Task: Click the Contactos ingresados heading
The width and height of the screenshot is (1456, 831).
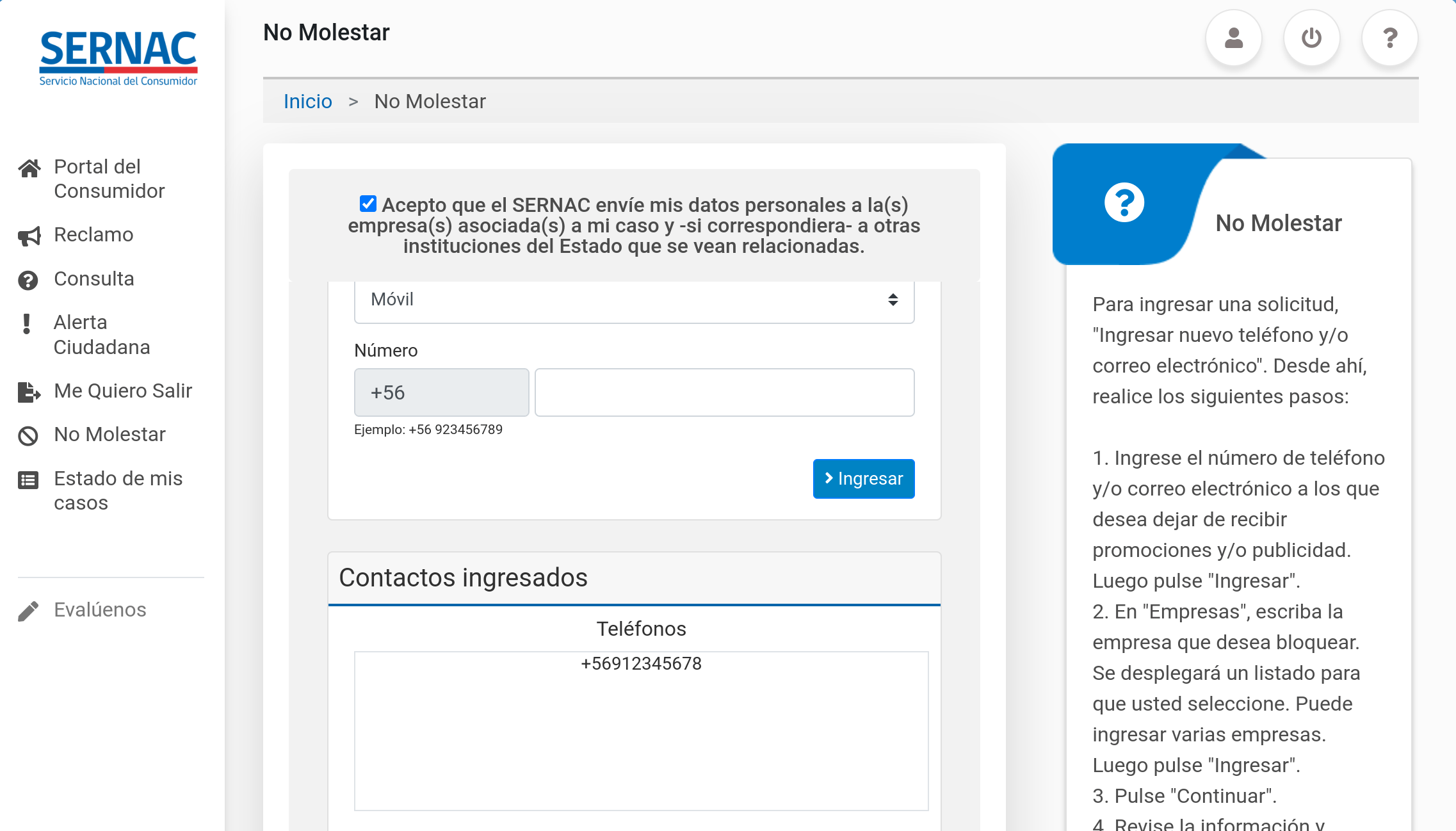Action: [x=463, y=578]
